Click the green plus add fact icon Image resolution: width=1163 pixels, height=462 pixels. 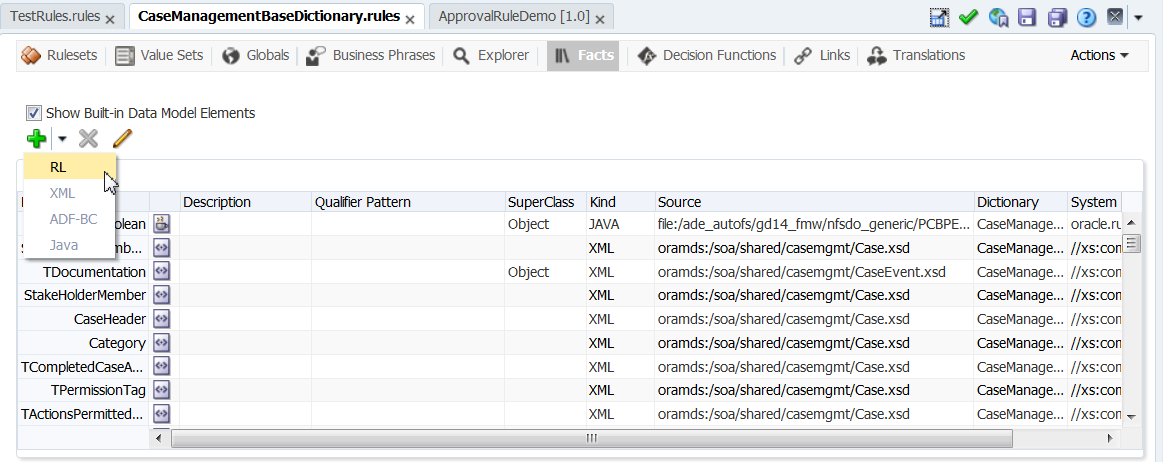[36, 138]
